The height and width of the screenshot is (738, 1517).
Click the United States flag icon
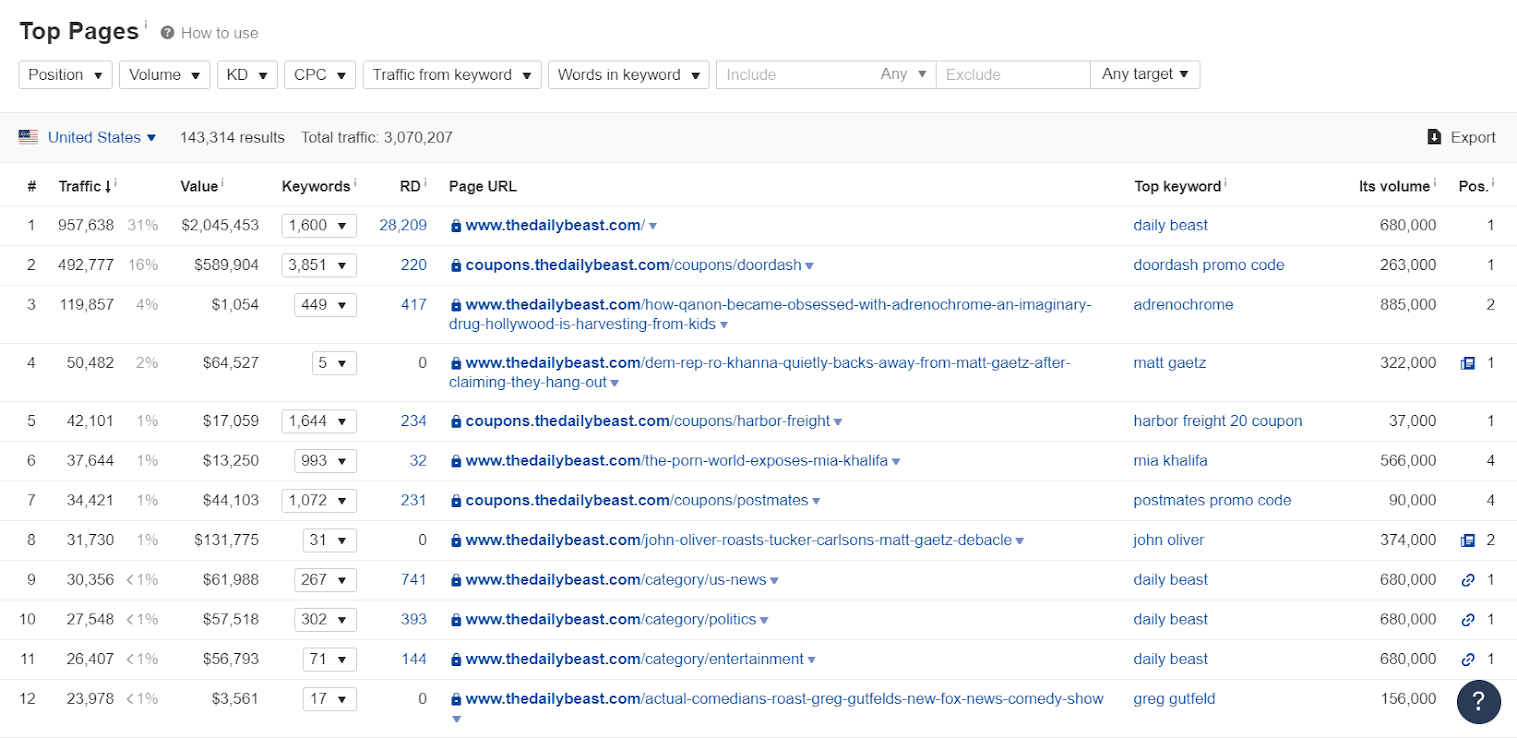tap(28, 138)
